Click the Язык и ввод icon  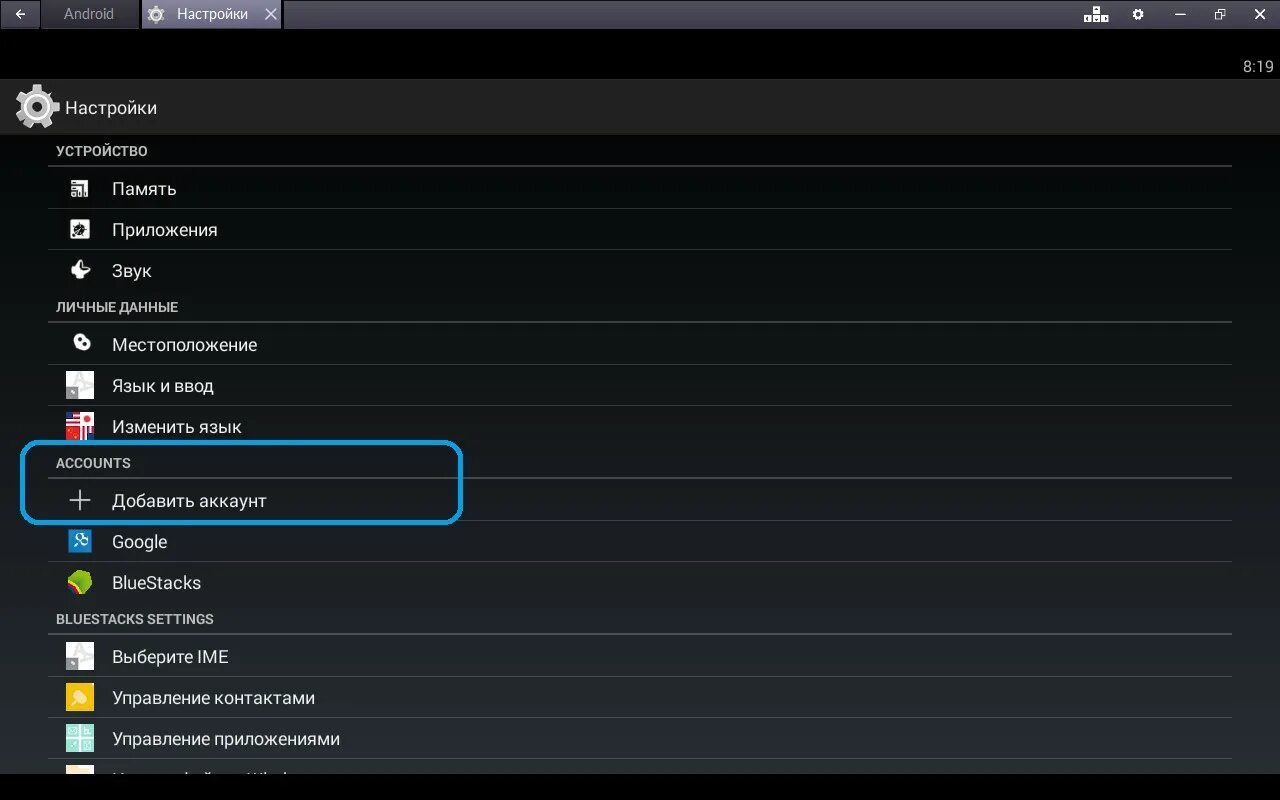(x=80, y=385)
